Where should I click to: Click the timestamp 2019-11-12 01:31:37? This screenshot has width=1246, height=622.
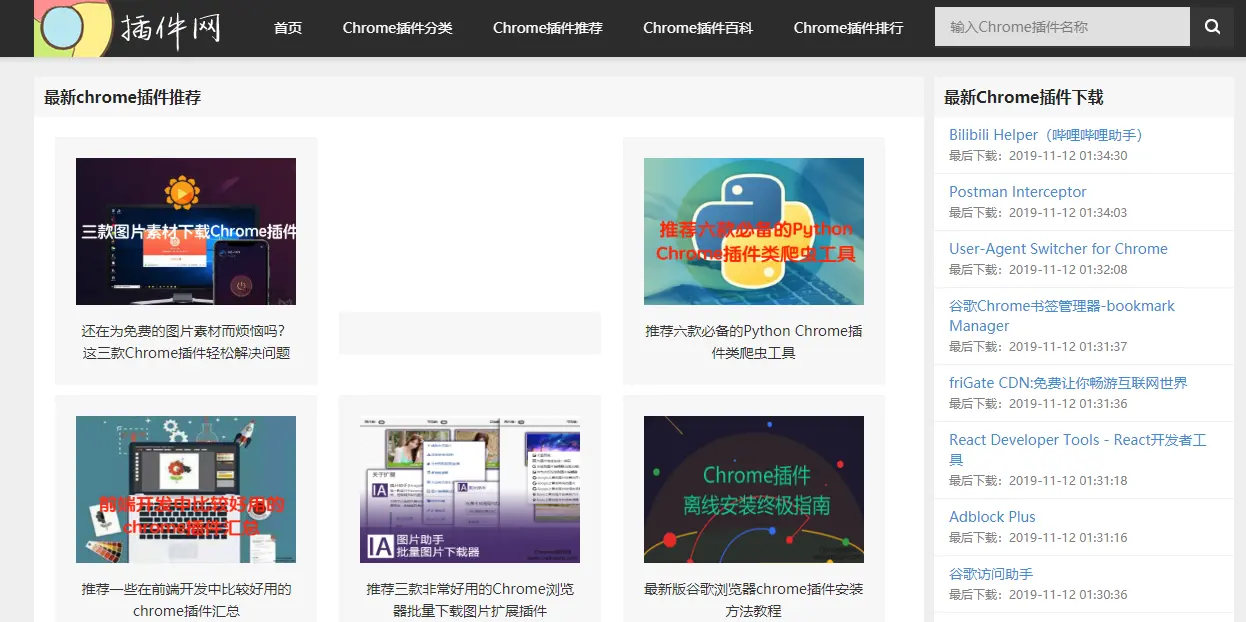1068,347
